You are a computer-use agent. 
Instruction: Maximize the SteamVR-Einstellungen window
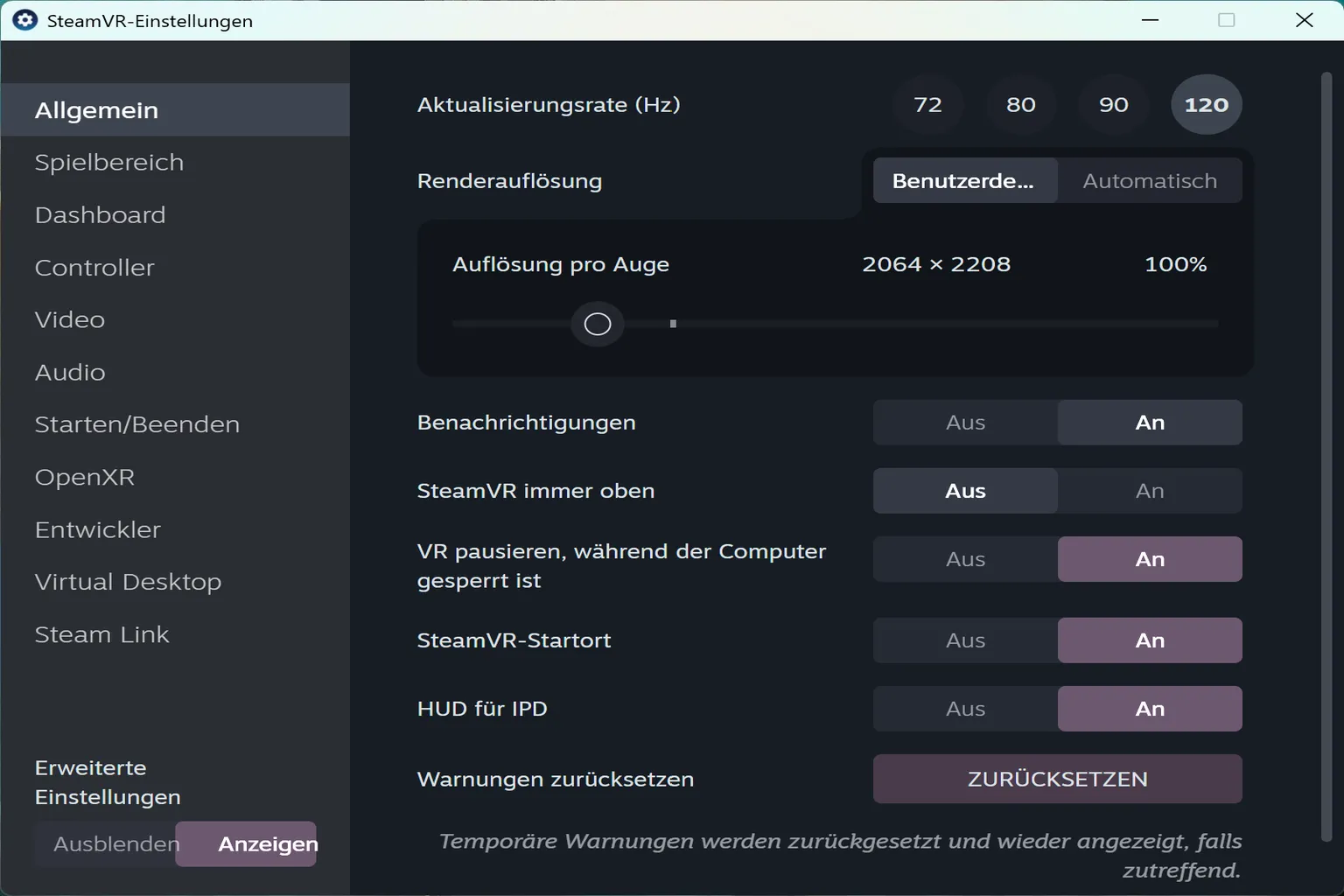(1227, 20)
